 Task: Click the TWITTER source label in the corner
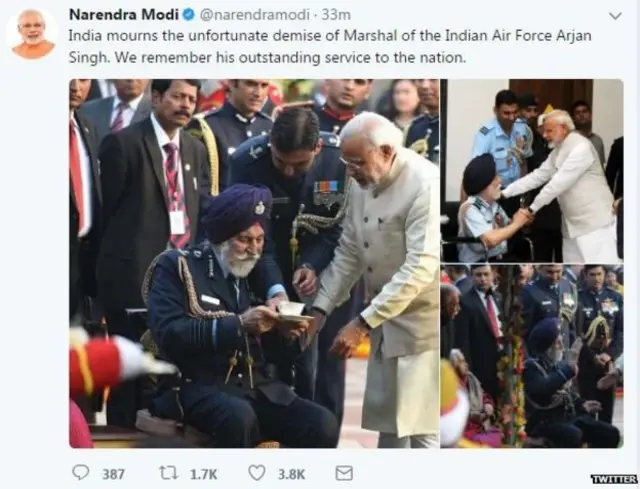[615, 479]
